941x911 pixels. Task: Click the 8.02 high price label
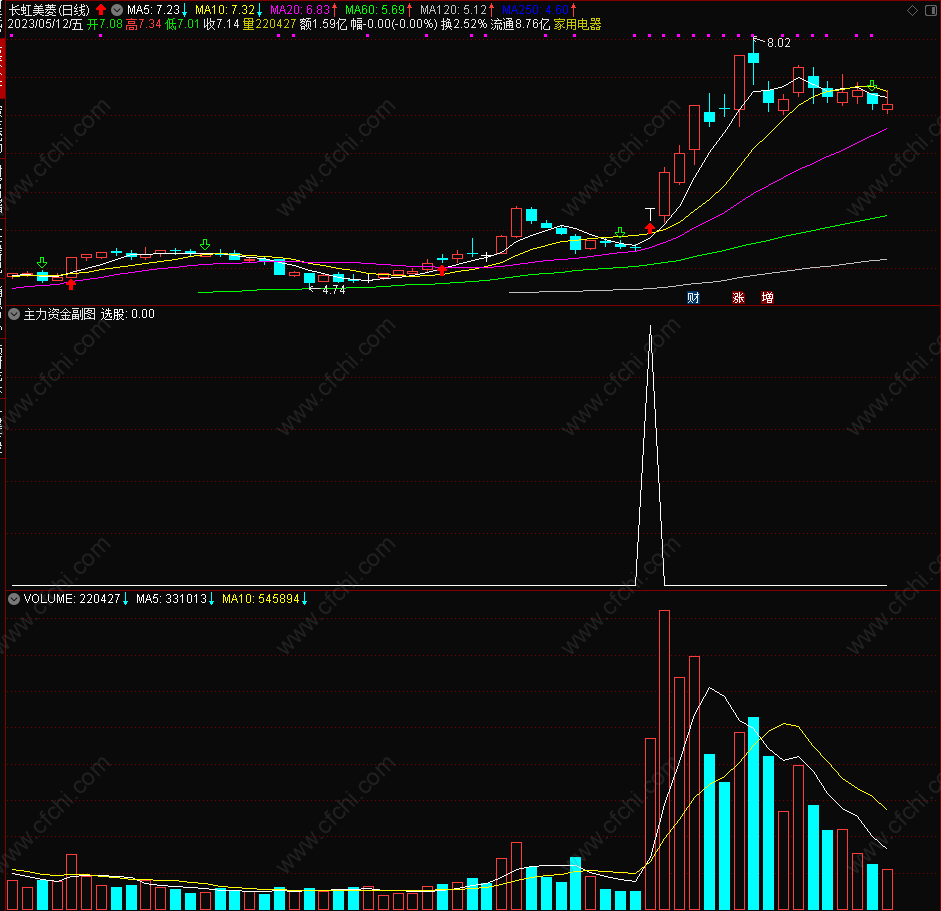click(778, 43)
